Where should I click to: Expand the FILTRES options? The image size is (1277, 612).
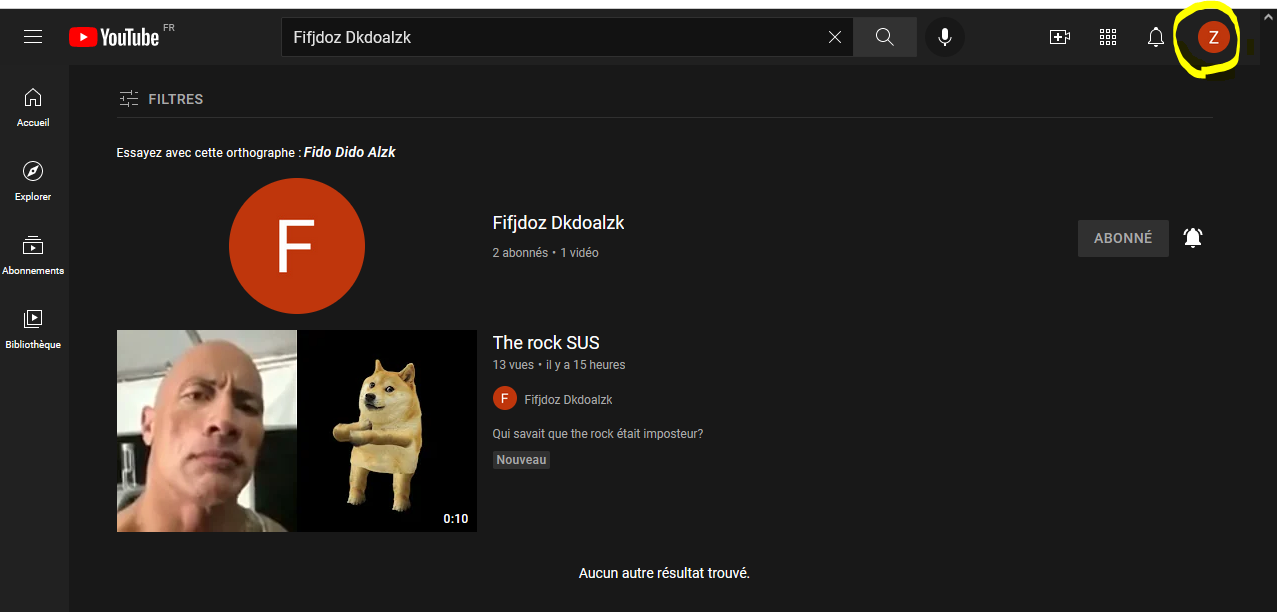(160, 99)
